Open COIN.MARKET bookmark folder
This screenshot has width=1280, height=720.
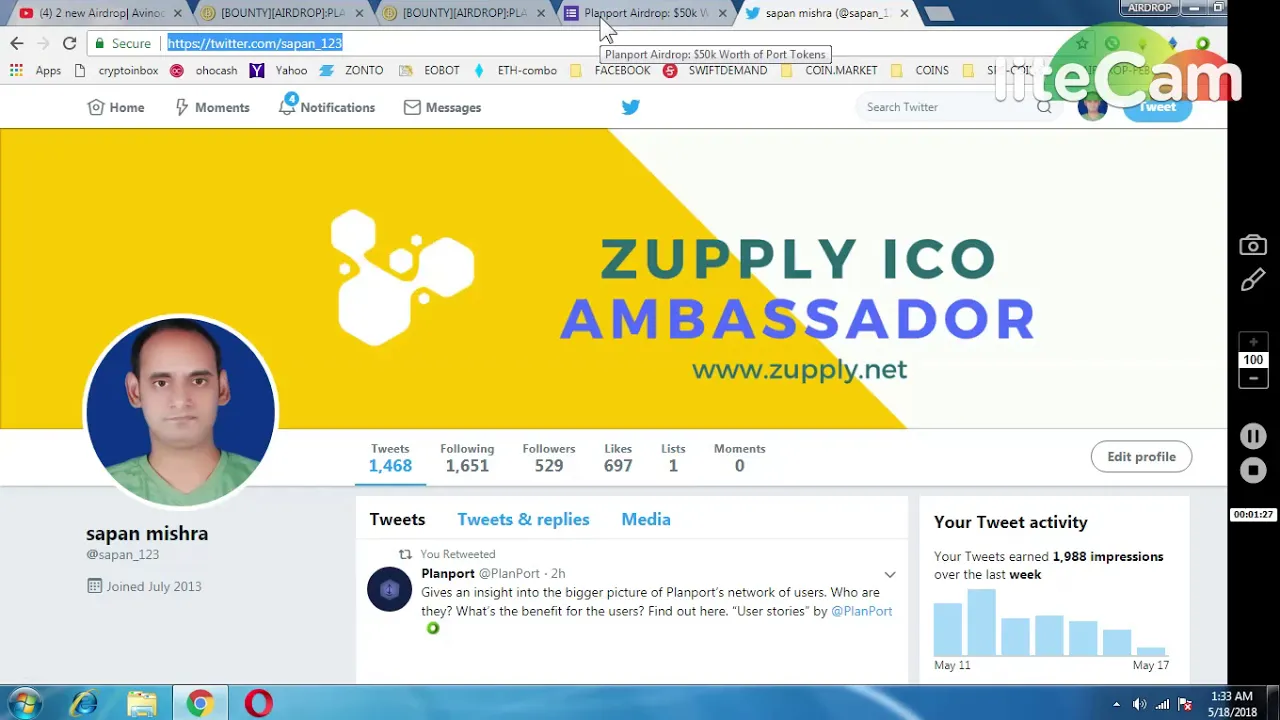[x=828, y=70]
